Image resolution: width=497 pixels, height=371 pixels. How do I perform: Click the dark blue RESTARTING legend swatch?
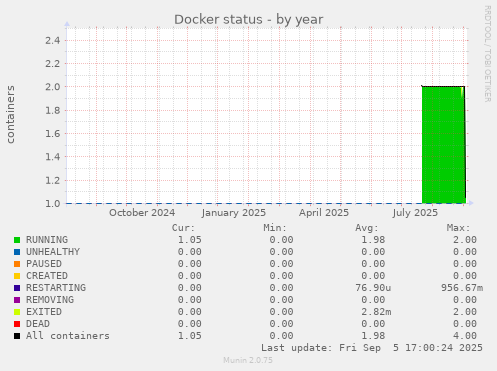click(x=17, y=288)
